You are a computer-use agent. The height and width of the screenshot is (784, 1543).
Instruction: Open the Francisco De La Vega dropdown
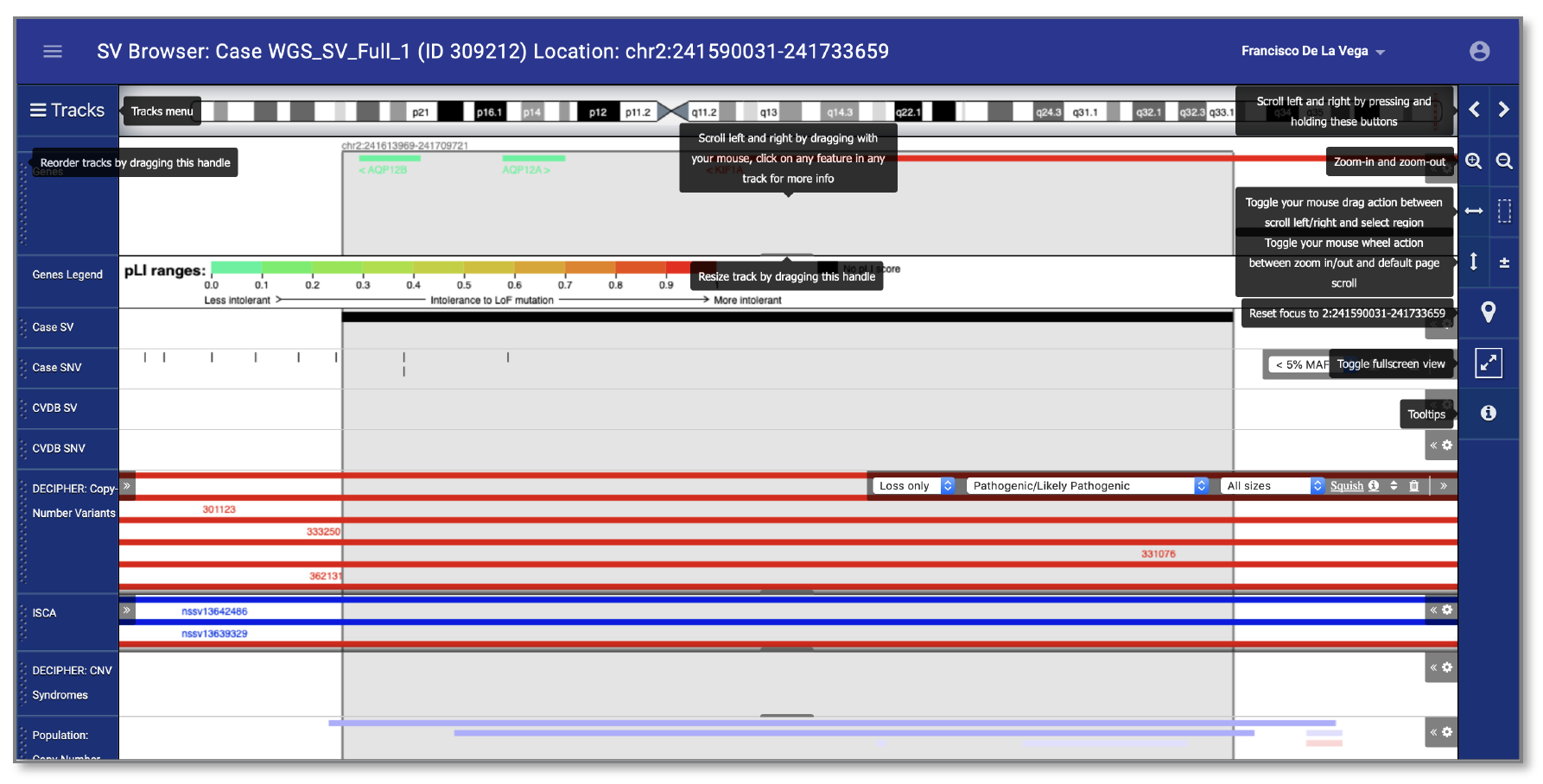click(x=1312, y=52)
